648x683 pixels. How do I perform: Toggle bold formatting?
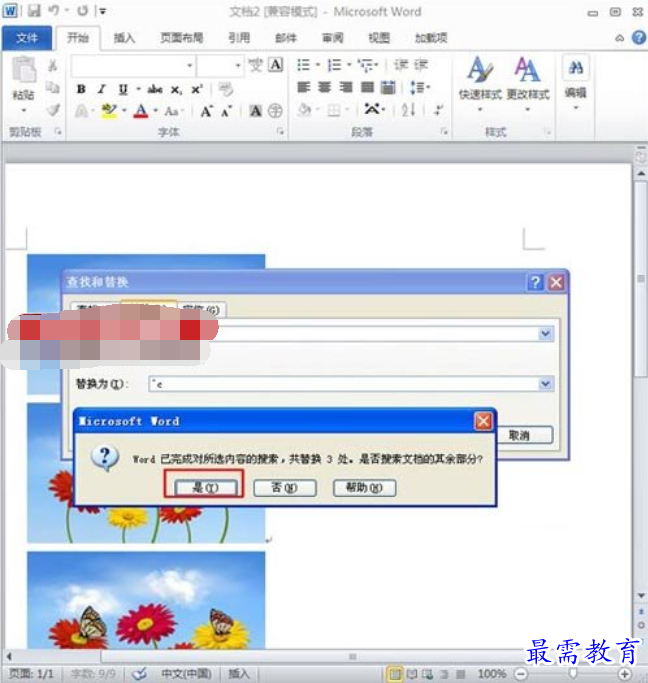coord(81,89)
